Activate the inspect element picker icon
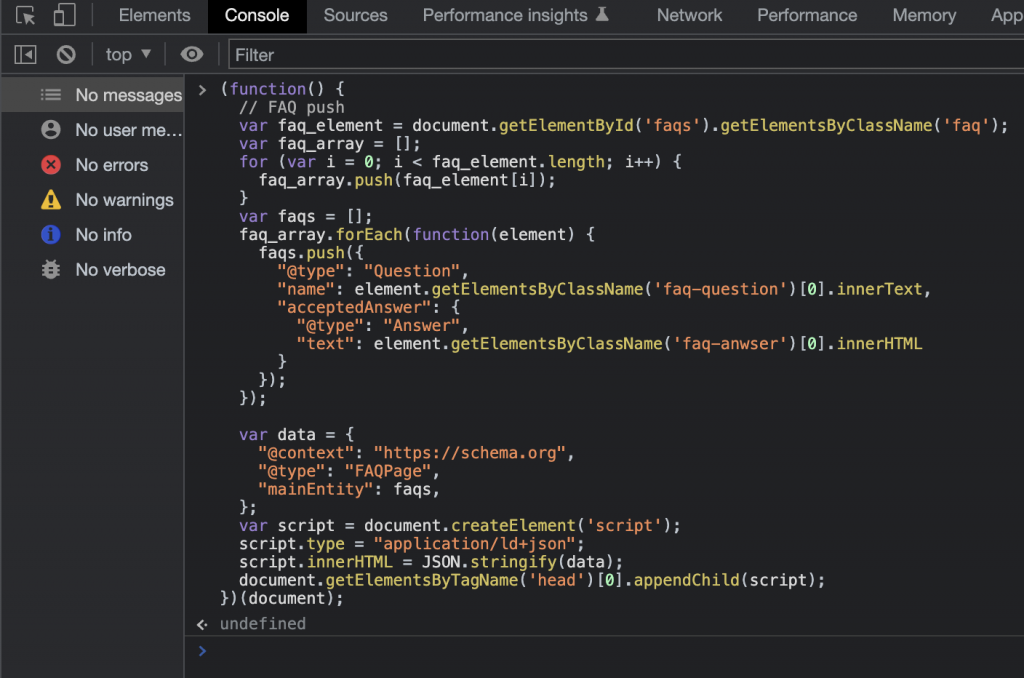The height and width of the screenshot is (678, 1024). pos(25,15)
